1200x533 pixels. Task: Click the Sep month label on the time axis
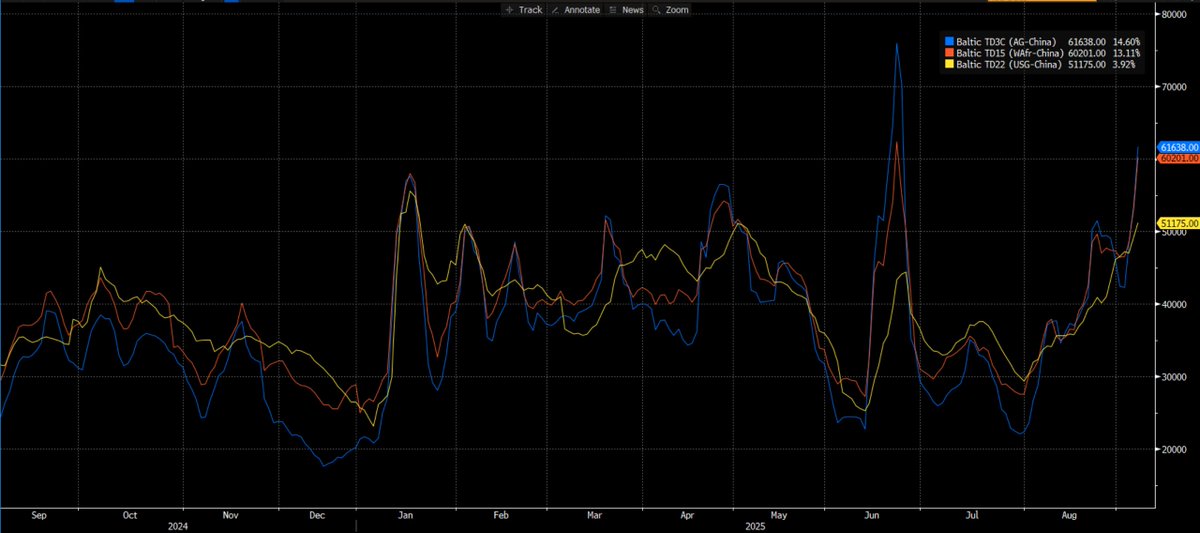[x=40, y=515]
